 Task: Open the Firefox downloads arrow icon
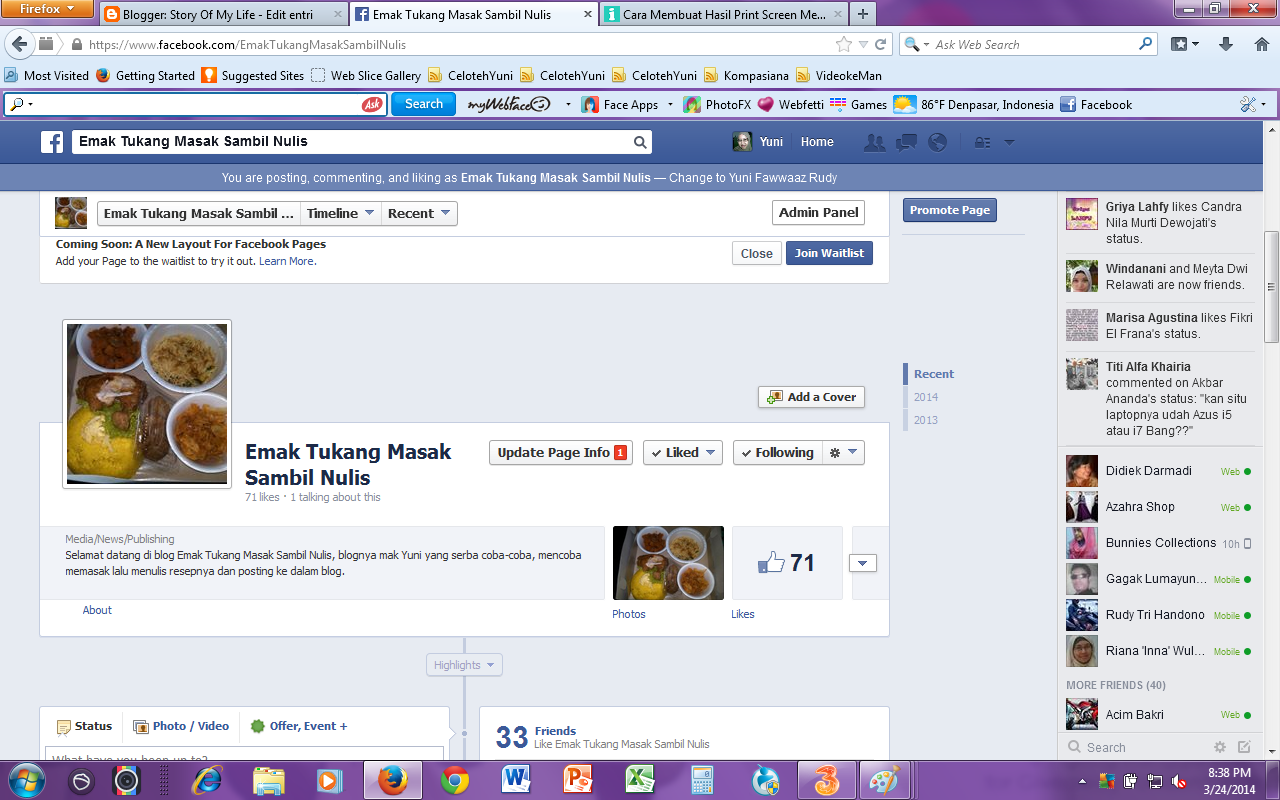[1226, 44]
